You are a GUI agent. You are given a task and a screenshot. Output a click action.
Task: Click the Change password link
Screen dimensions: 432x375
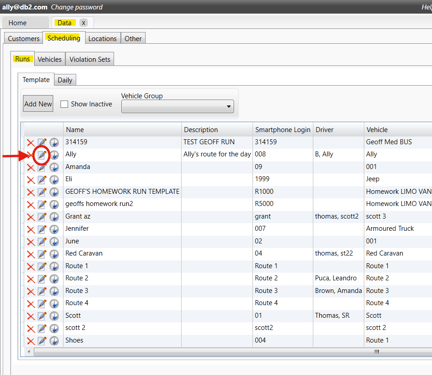coord(77,7)
